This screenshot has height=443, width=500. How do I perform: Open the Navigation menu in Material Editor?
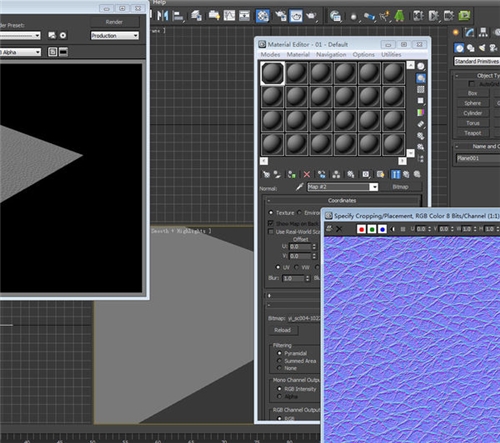pos(331,54)
